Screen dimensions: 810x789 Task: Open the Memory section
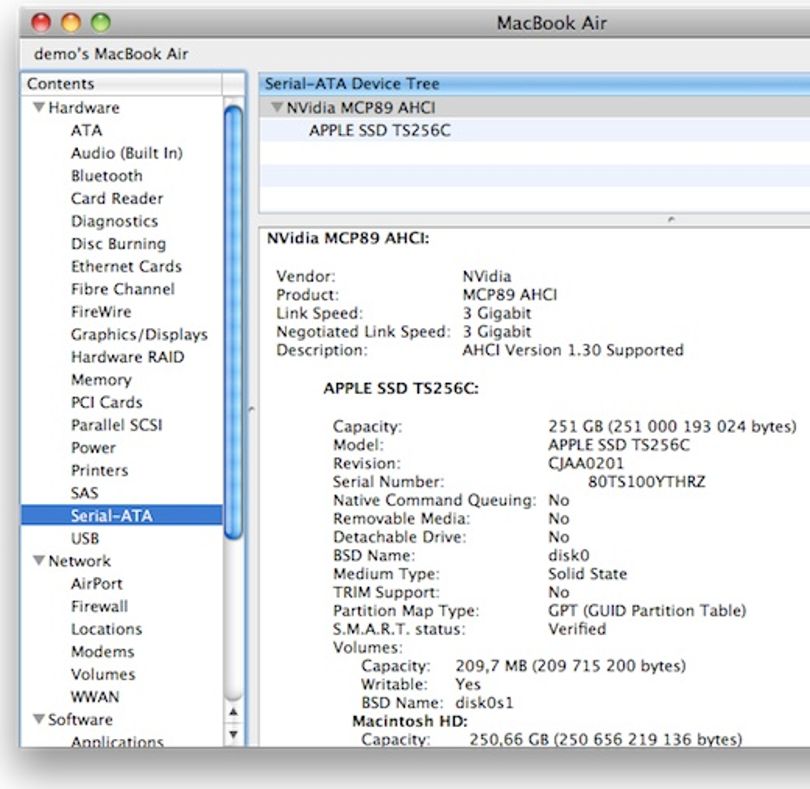pyautogui.click(x=101, y=380)
